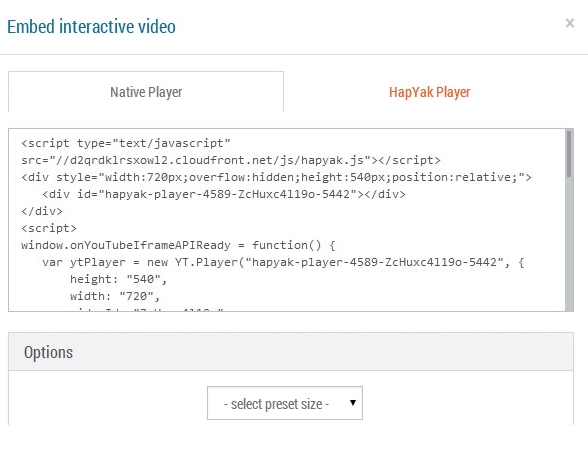This screenshot has height=460, width=588.
Task: Click the Options panel header
Action: tap(291, 352)
